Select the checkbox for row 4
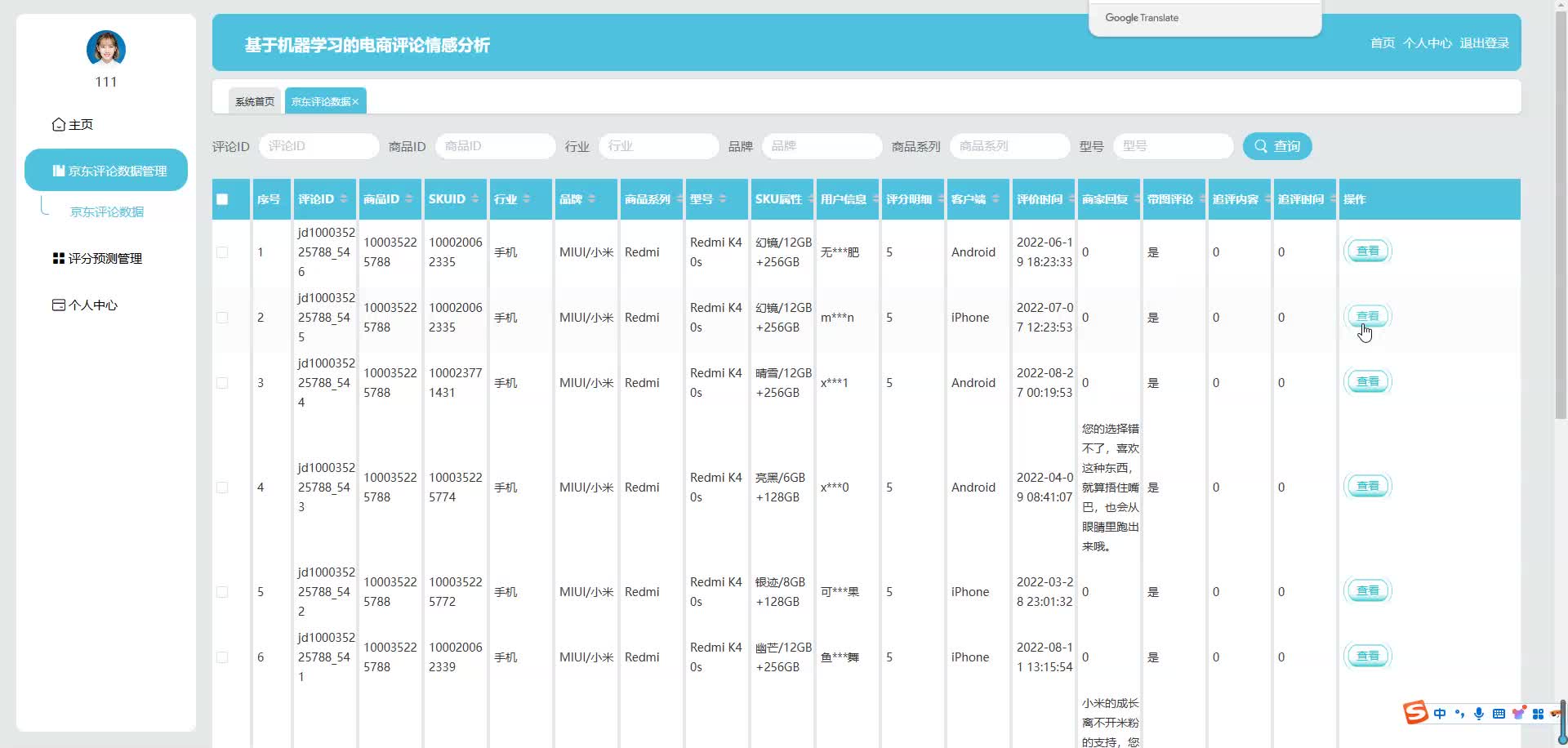 click(x=222, y=488)
